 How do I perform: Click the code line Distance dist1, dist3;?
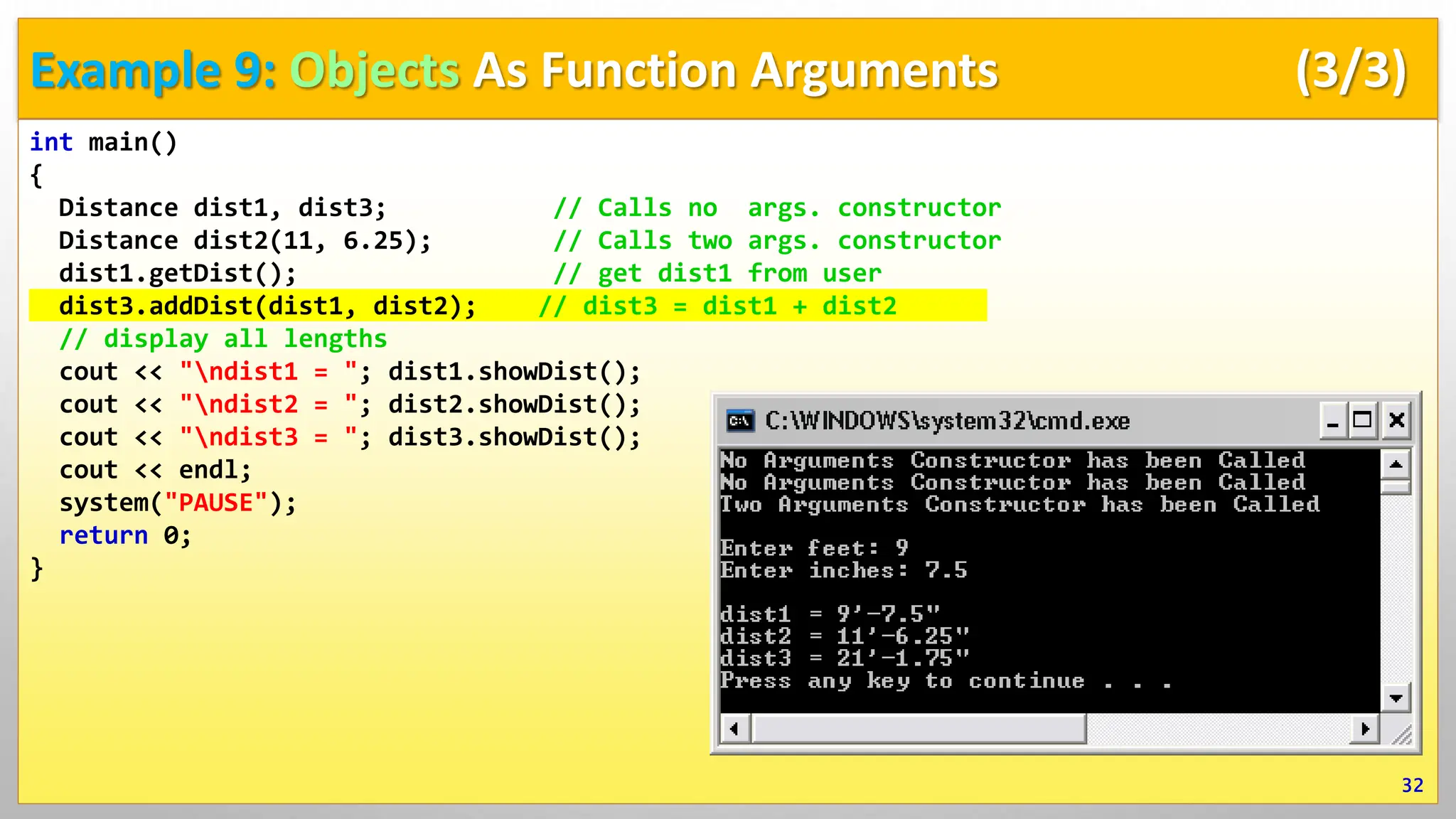coord(223,208)
